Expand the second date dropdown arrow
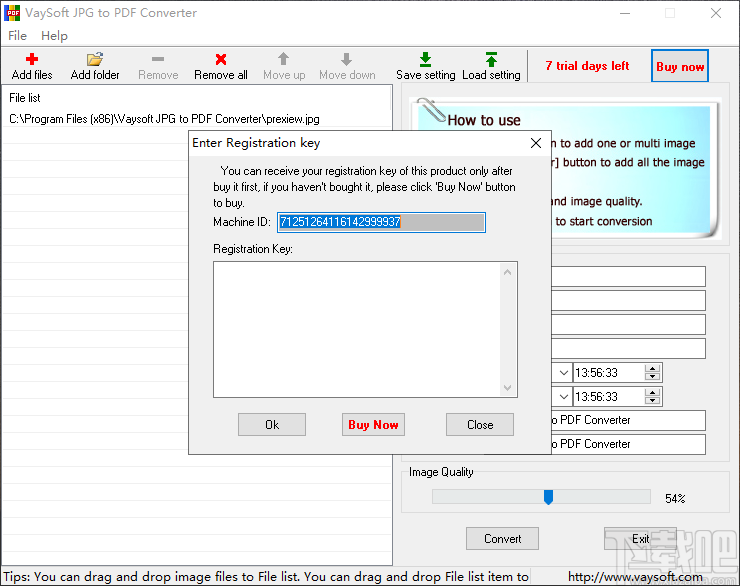 [563, 397]
